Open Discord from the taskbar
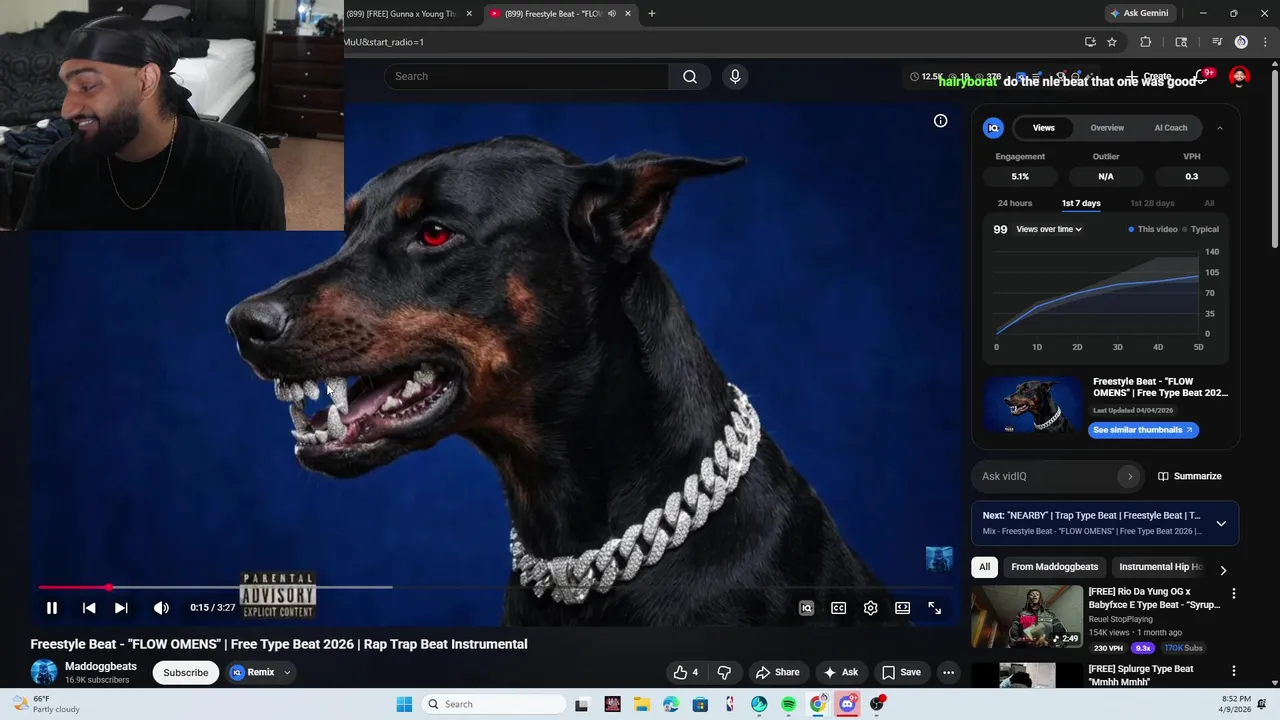1280x720 pixels. [847, 704]
